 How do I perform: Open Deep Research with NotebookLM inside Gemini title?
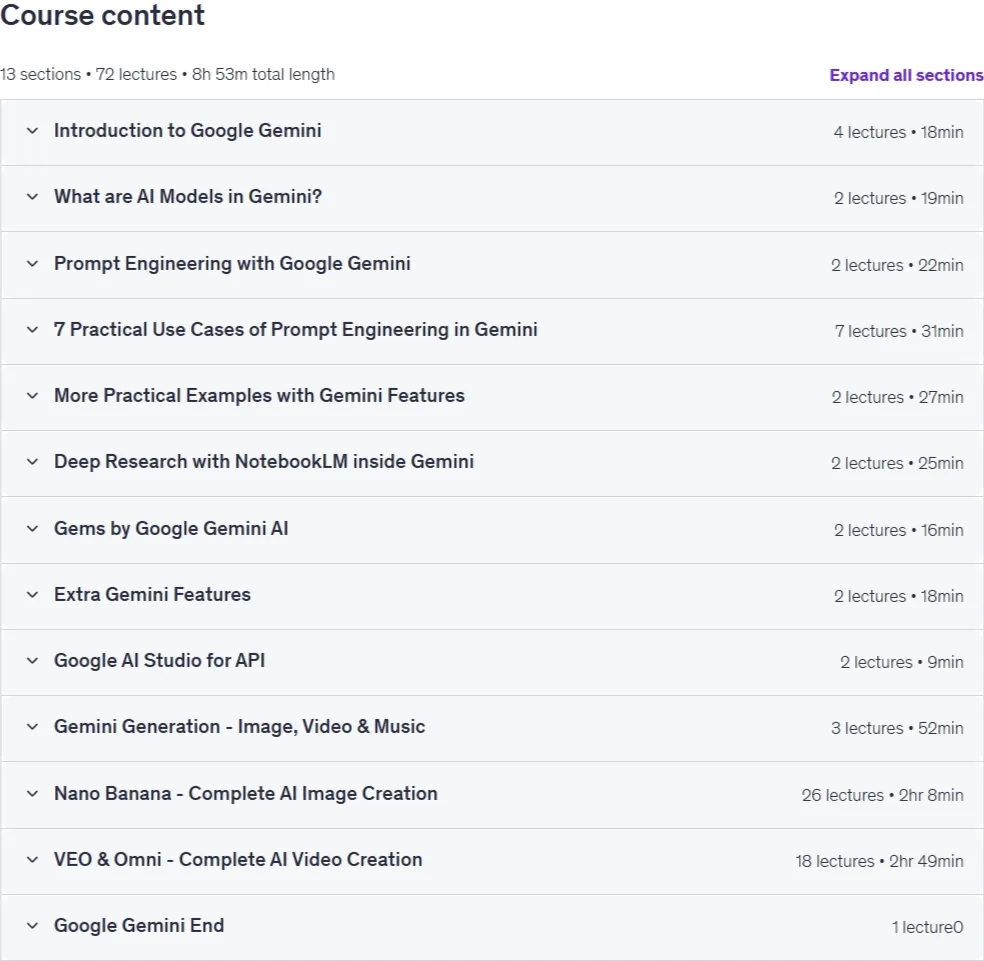(264, 461)
